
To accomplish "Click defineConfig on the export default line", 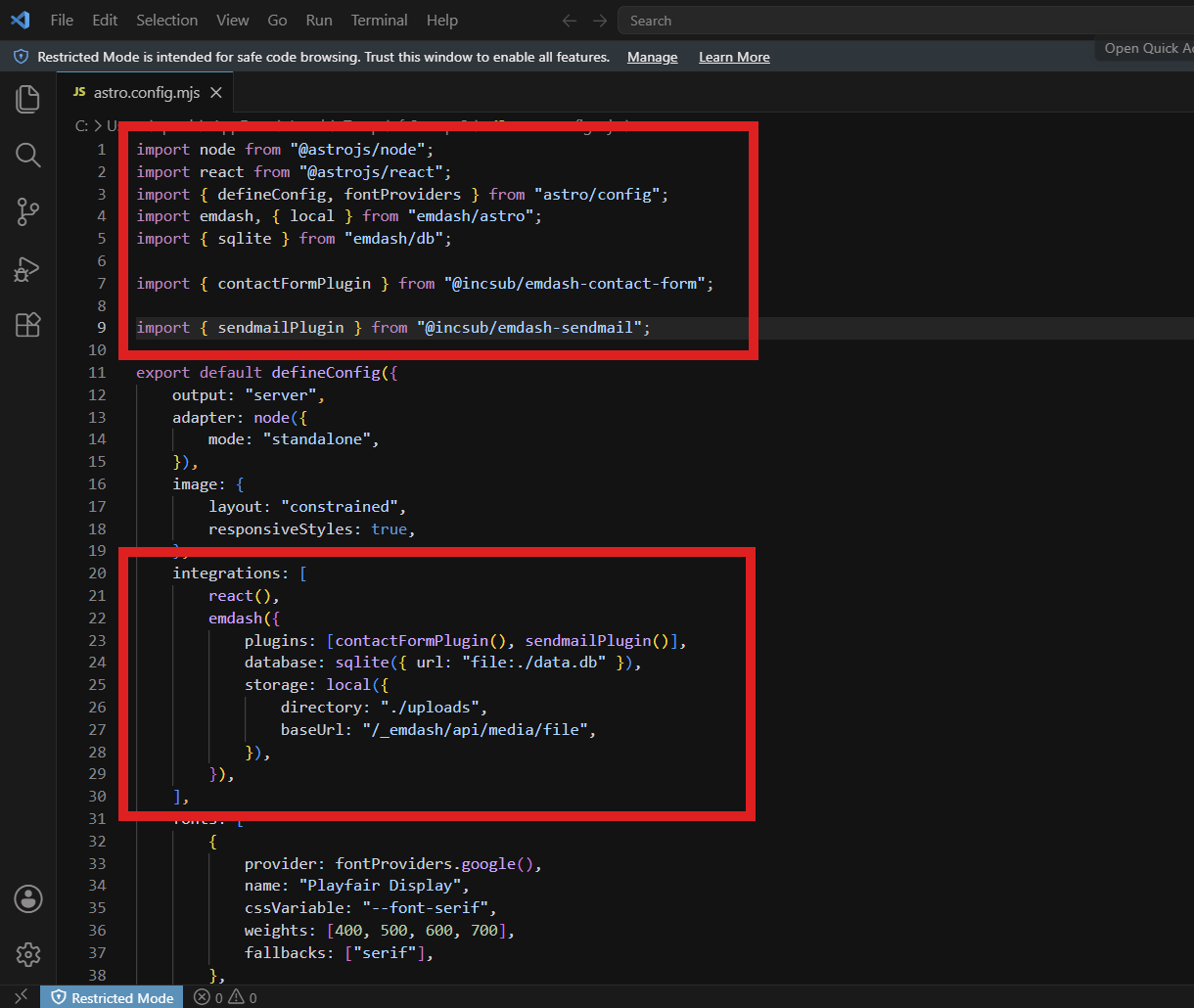I will point(325,373).
